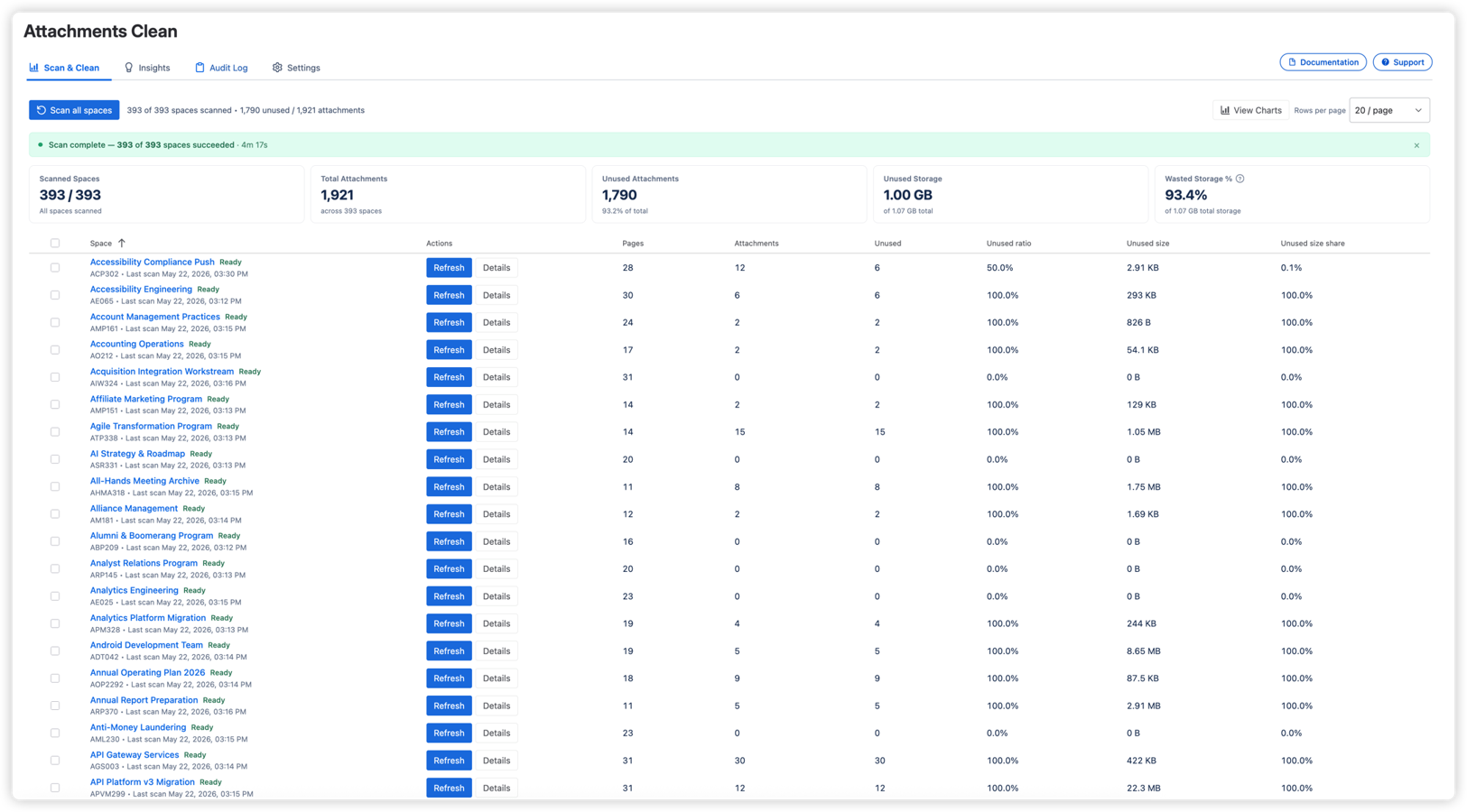Open the Android Development Team space link
1467x812 pixels.
pyautogui.click(x=146, y=645)
